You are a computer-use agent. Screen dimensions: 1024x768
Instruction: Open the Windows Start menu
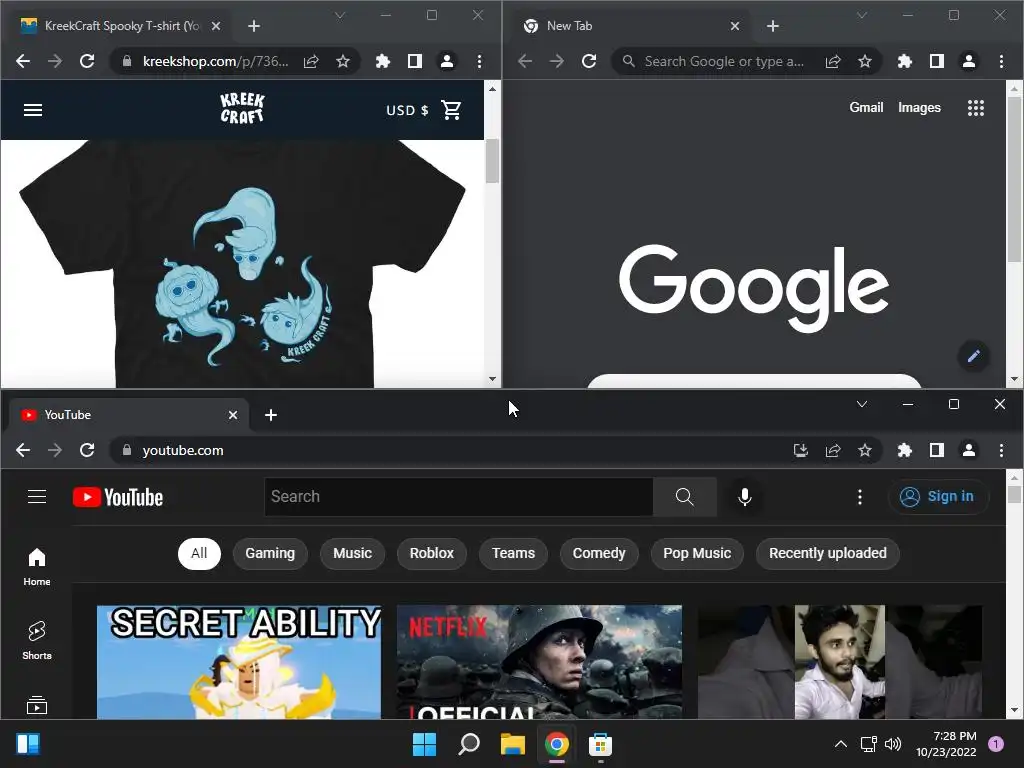click(424, 744)
